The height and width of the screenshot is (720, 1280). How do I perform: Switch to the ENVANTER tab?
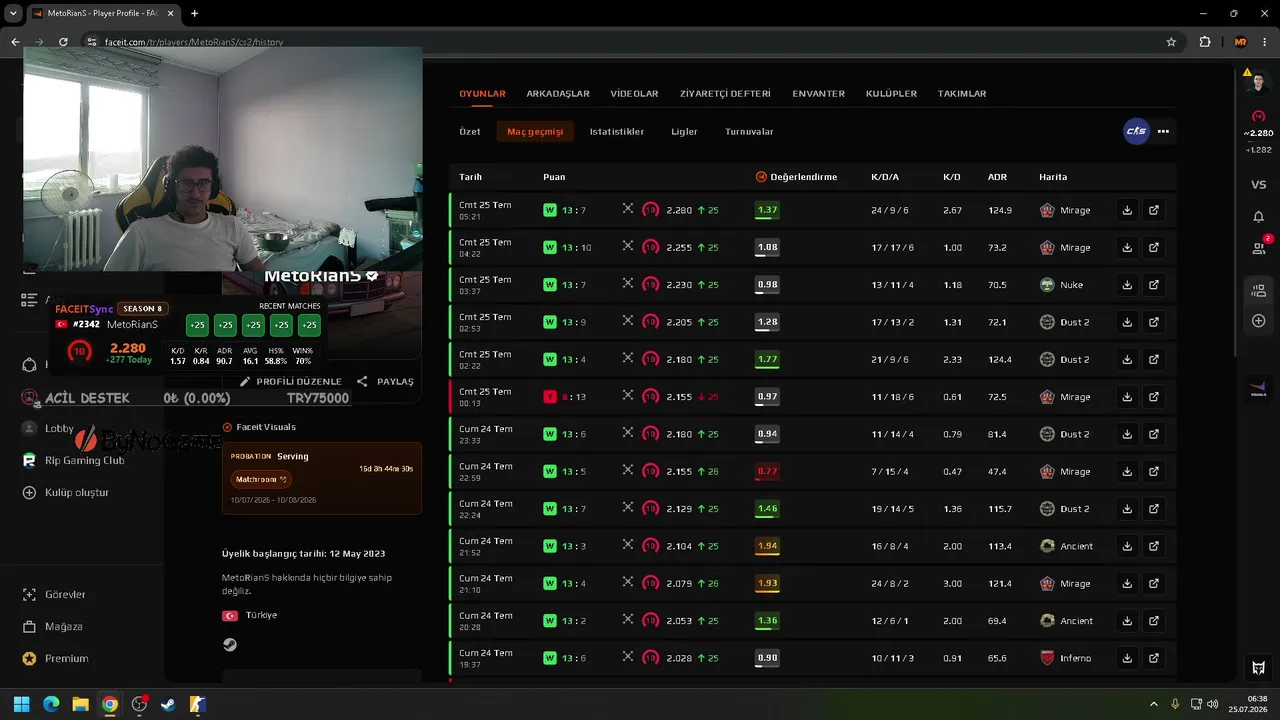click(818, 93)
